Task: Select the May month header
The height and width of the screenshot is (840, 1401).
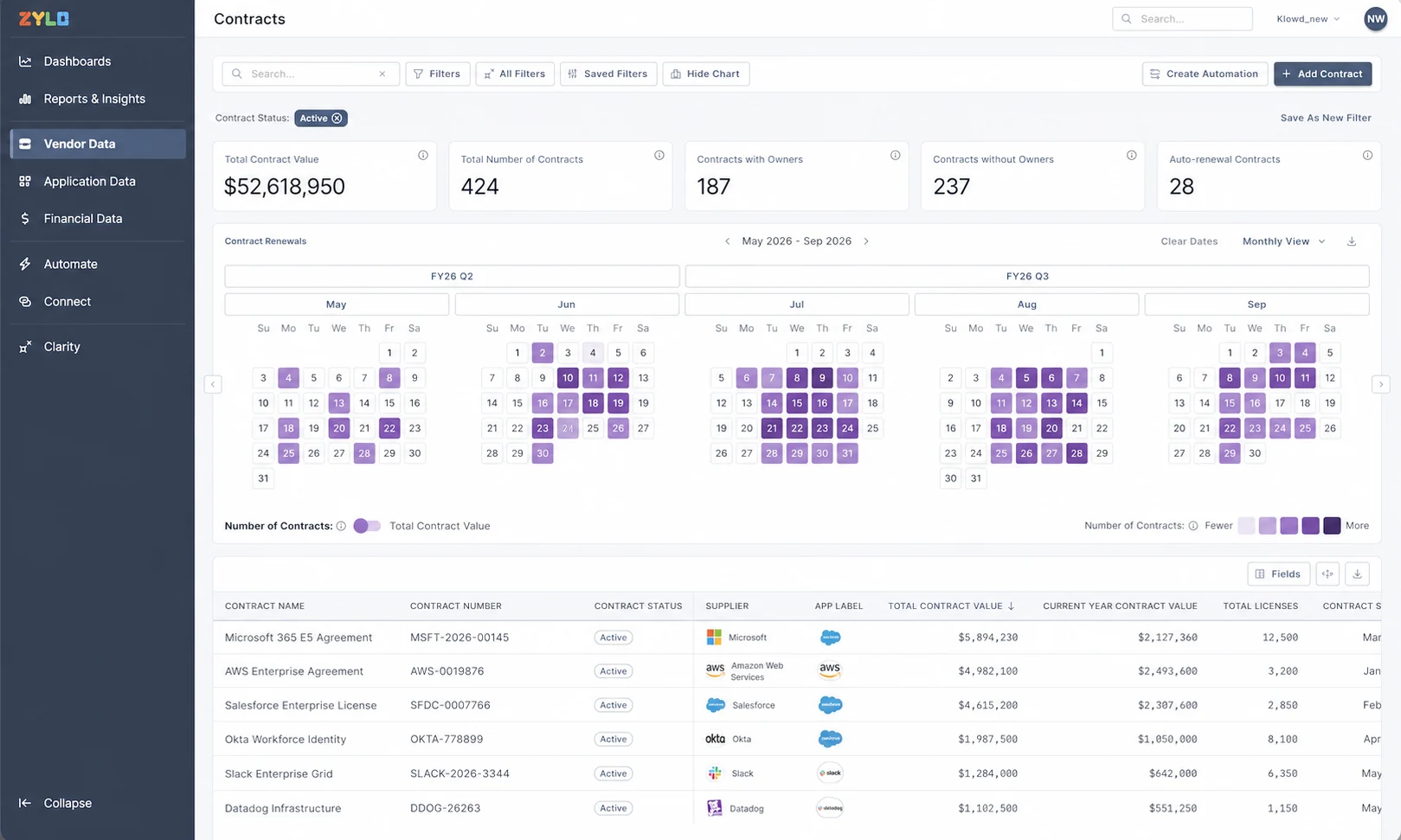Action: [x=337, y=305]
